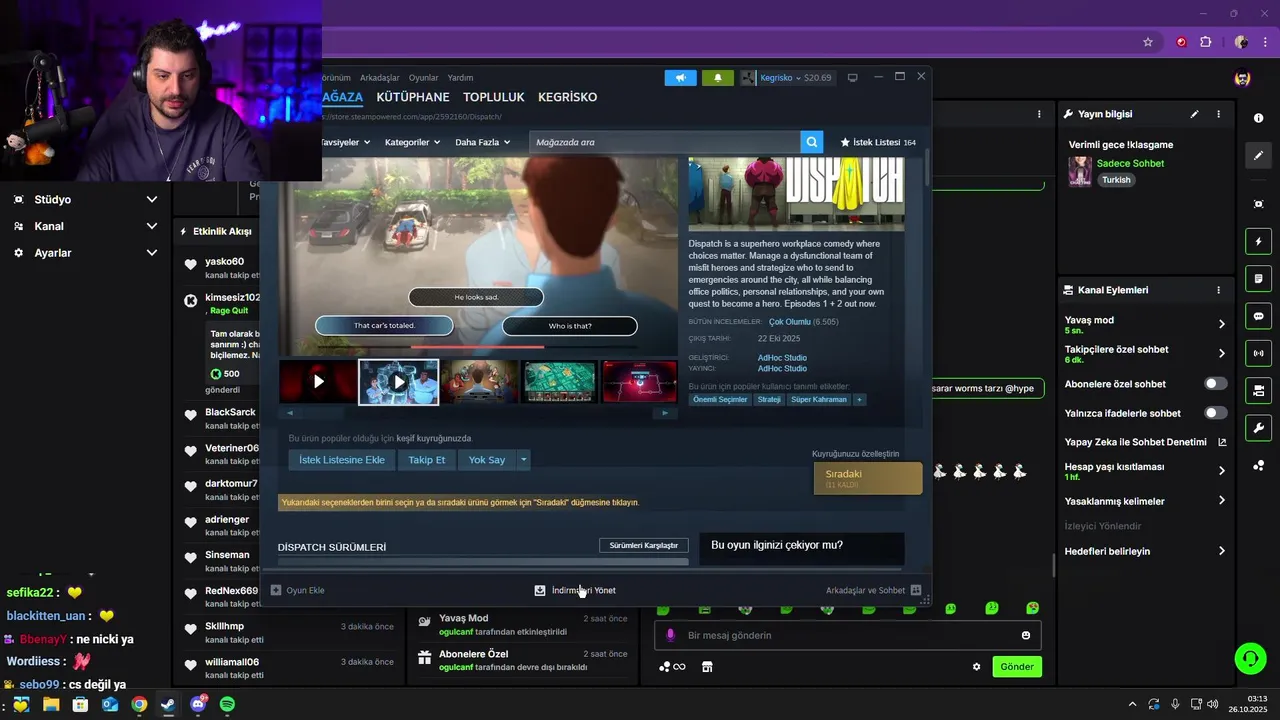This screenshot has width=1280, height=720.
Task: Open the emoji picker in chat input
Action: coord(1026,635)
